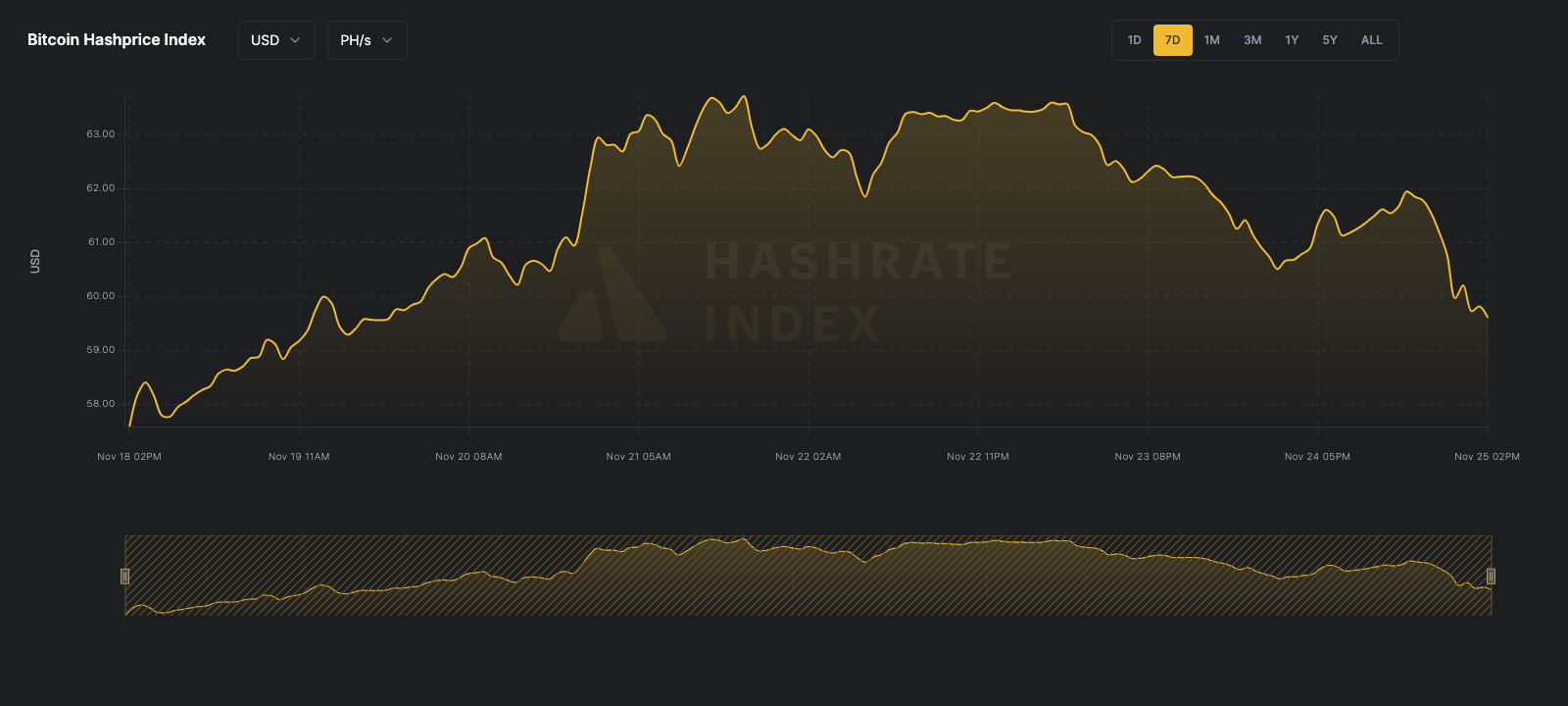Open the USD currency dropdown
The width and height of the screenshot is (1568, 706).
(x=276, y=40)
